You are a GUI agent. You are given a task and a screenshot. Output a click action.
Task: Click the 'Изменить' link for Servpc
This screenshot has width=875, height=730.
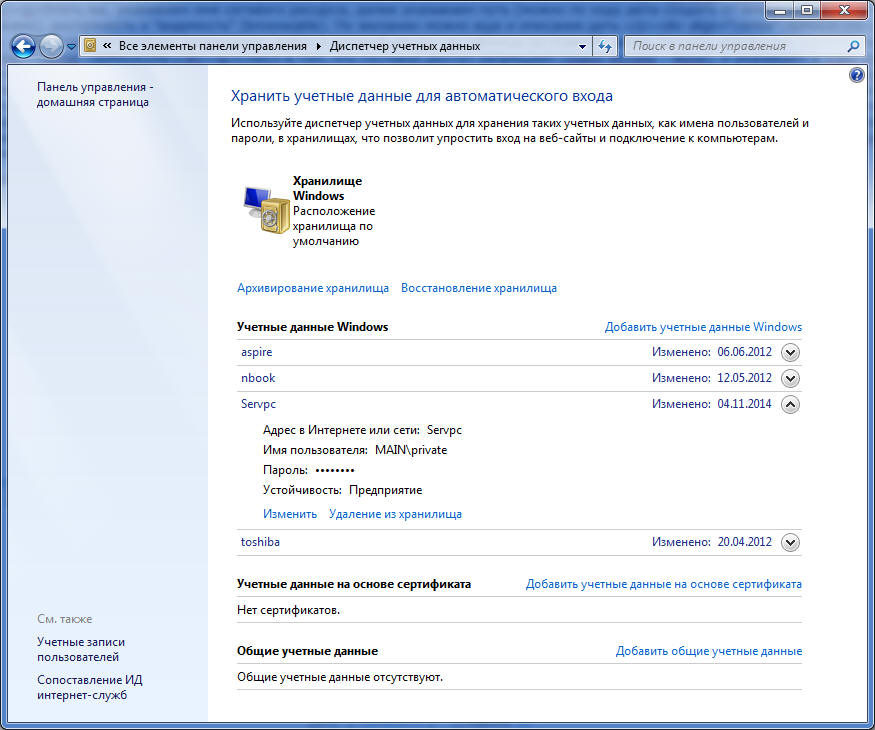click(290, 514)
